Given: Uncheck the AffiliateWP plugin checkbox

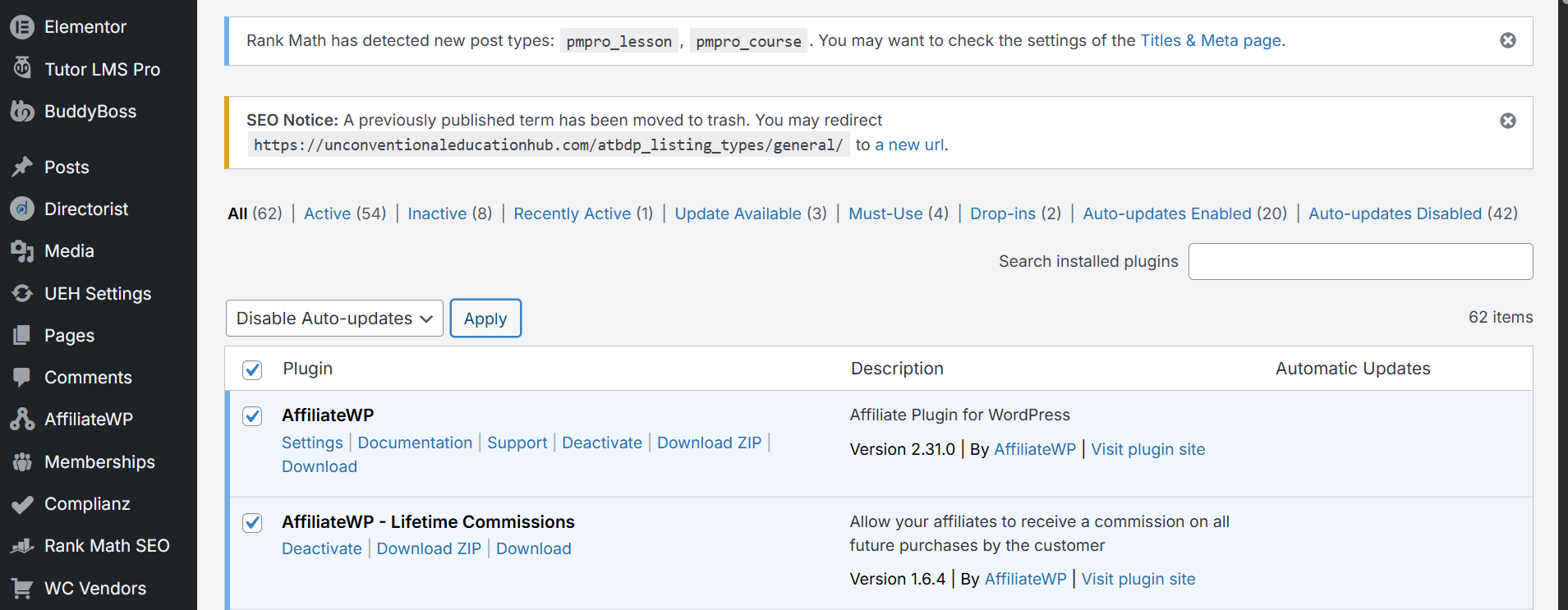Looking at the screenshot, I should coord(252,416).
